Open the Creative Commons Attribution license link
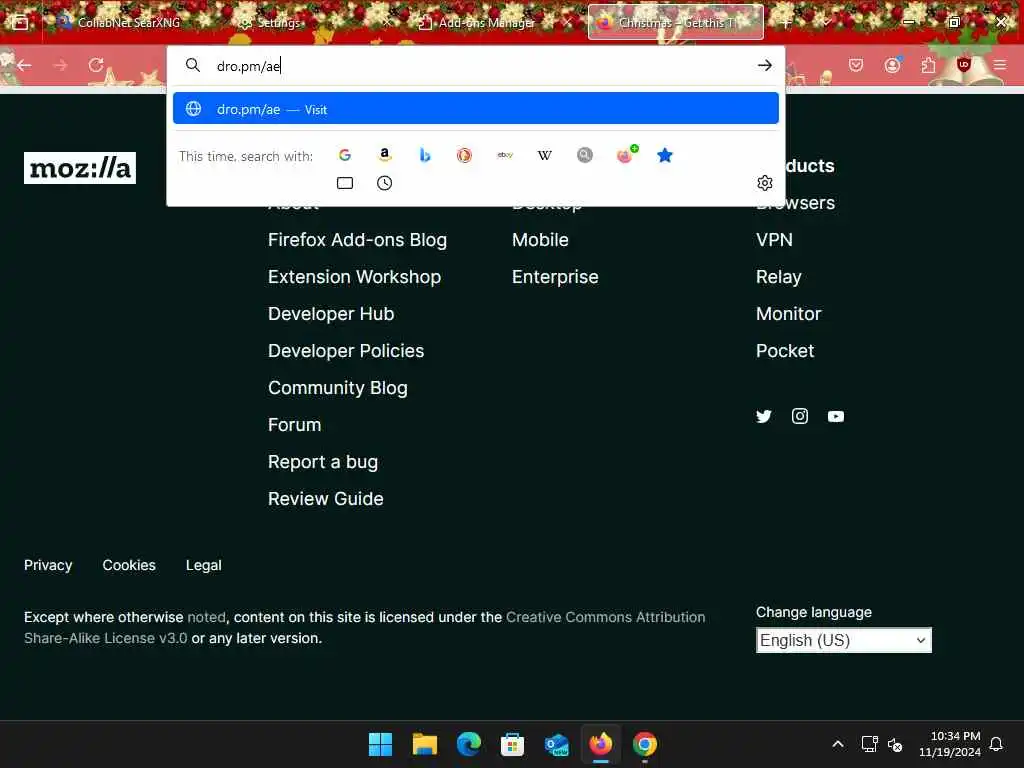 point(605,617)
